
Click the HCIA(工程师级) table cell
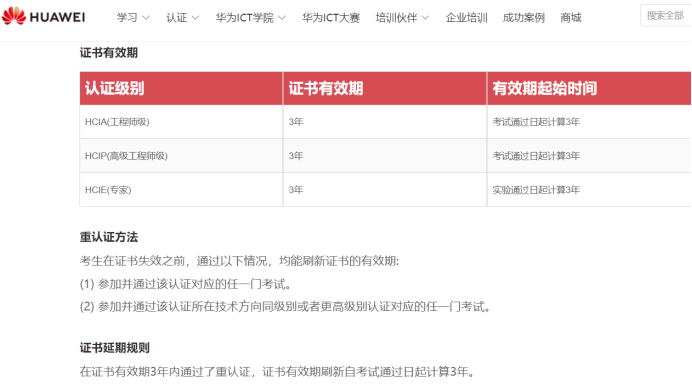point(181,122)
